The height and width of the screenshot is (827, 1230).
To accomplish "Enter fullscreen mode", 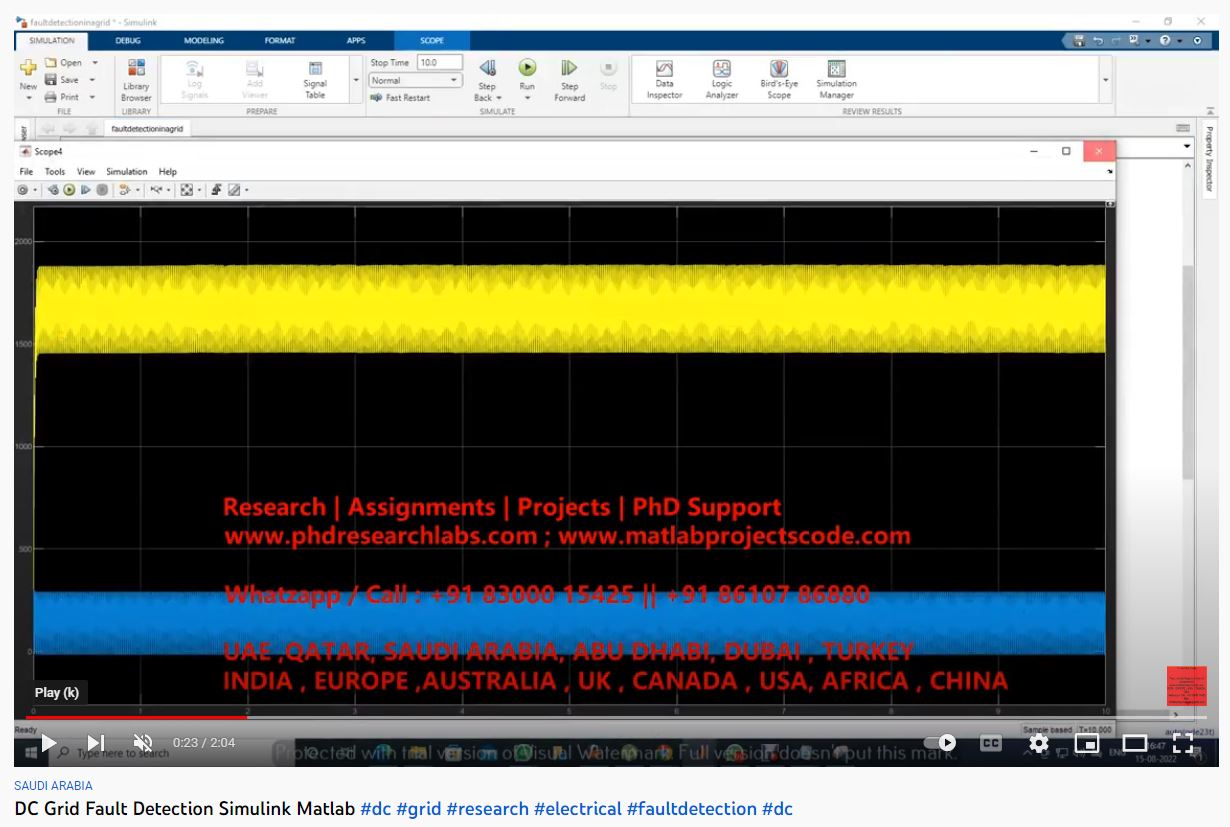I will point(1183,743).
